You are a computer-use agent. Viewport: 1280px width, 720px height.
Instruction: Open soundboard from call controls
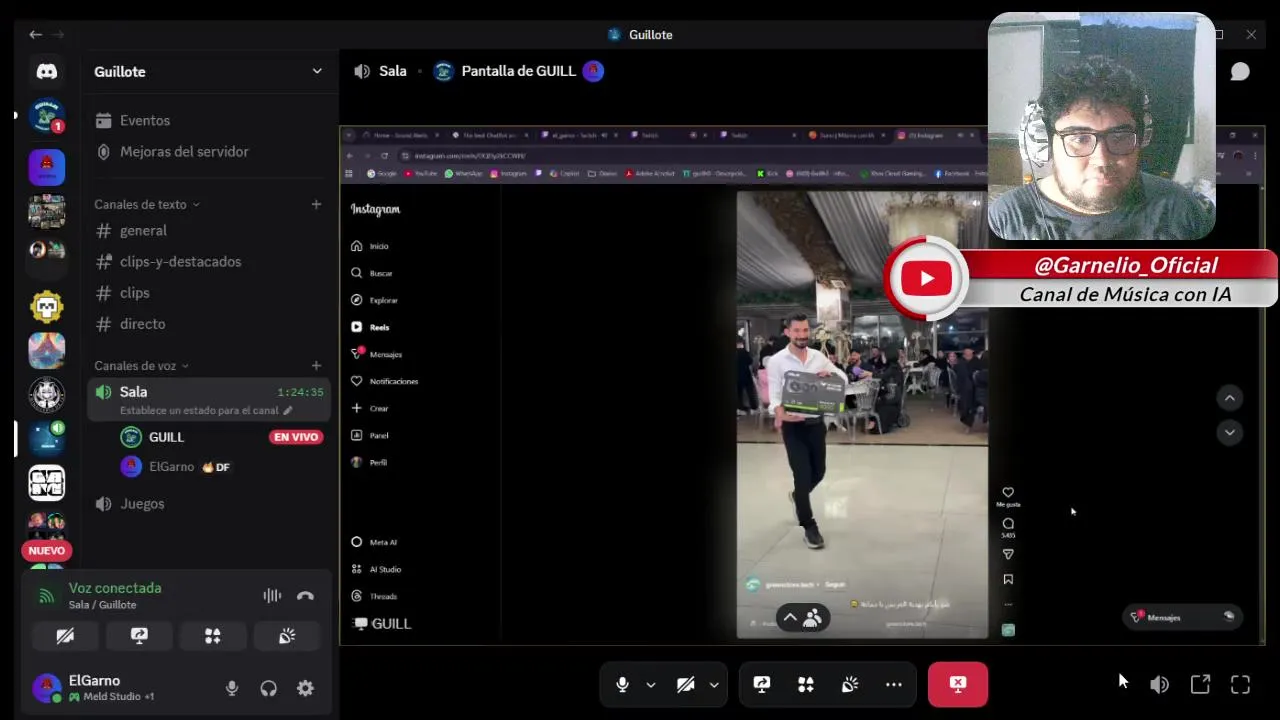[x=850, y=684]
